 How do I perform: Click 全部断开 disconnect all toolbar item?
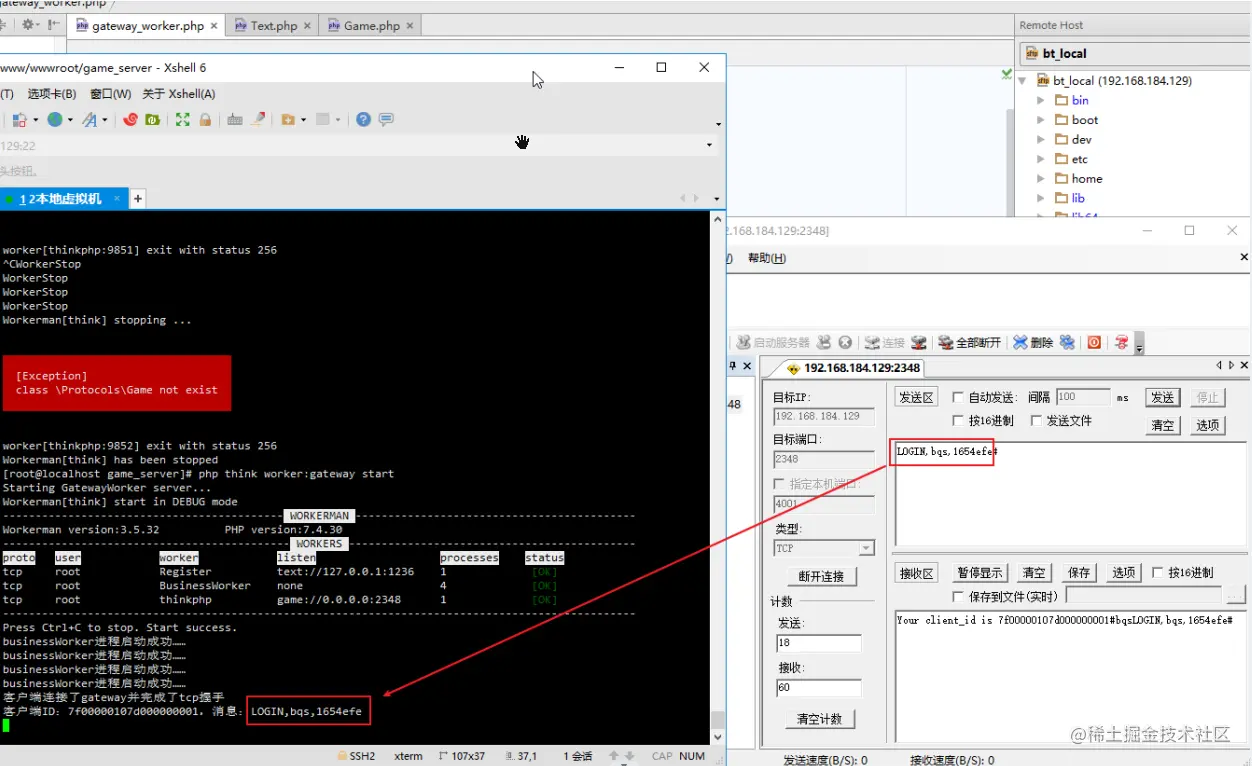click(970, 342)
